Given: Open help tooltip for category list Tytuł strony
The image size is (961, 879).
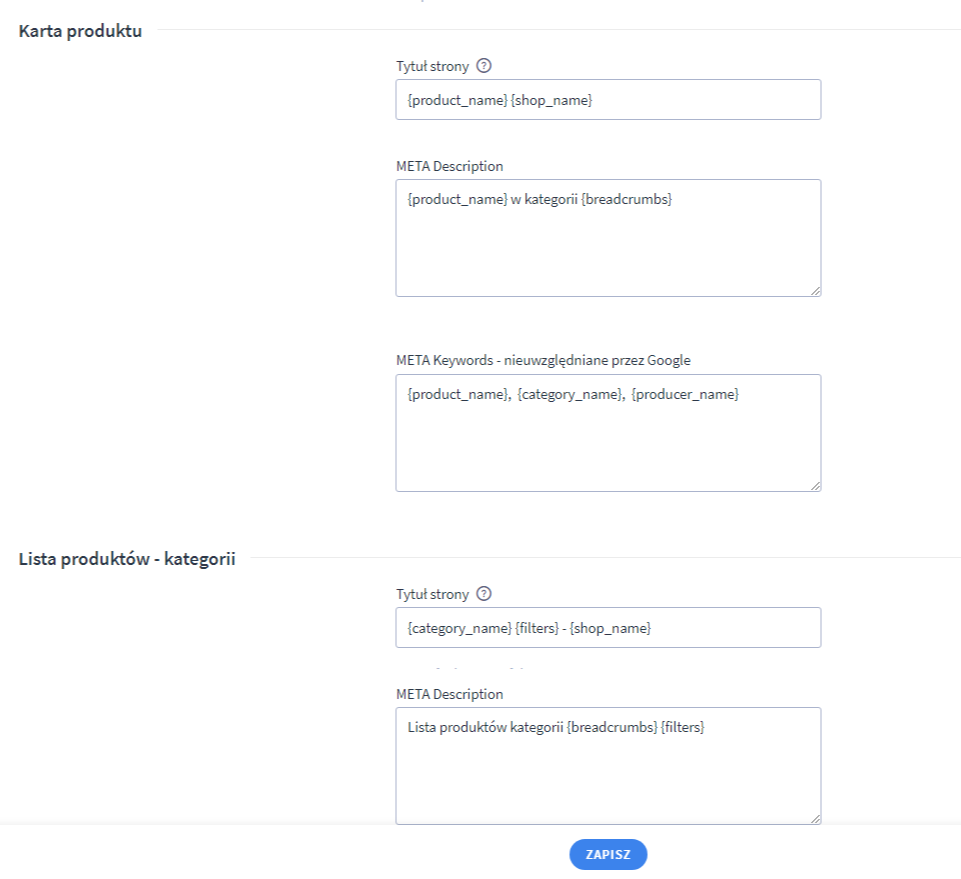Looking at the screenshot, I should 484,593.
